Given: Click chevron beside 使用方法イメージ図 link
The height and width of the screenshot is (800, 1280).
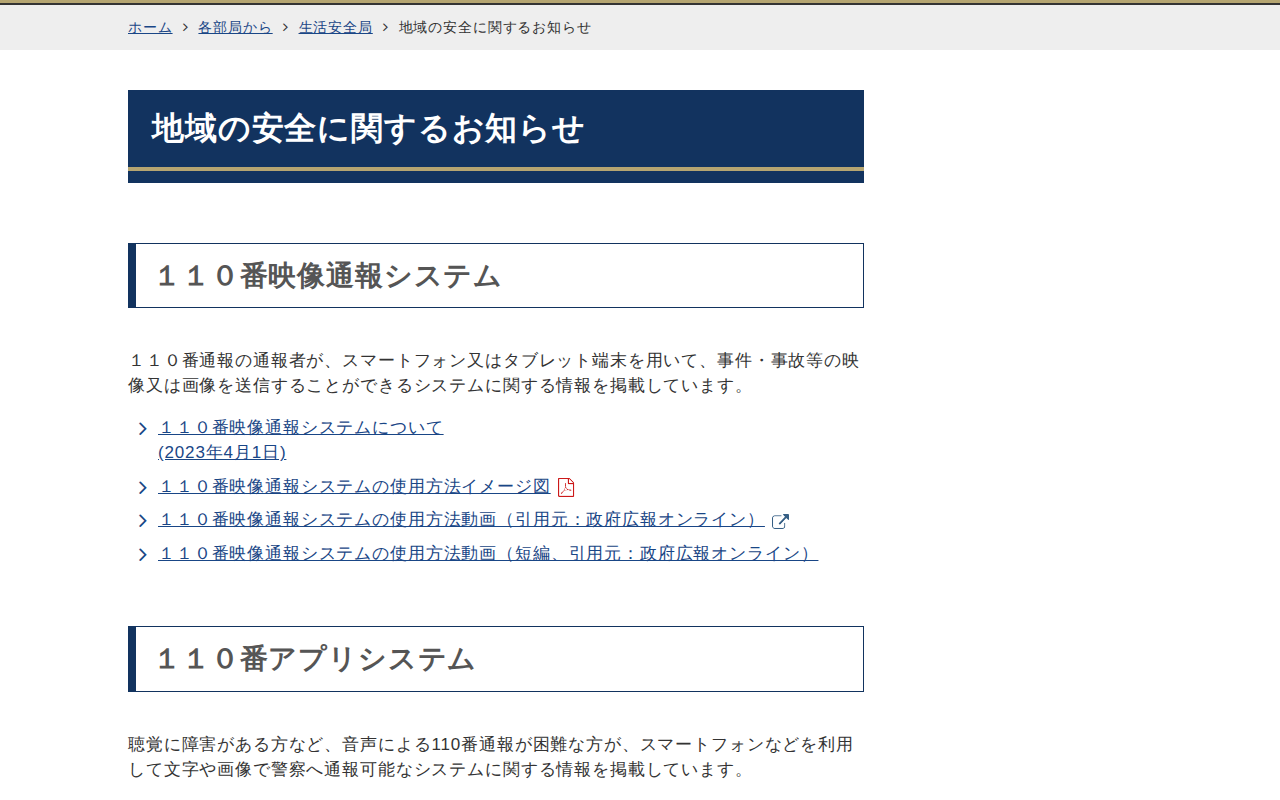Looking at the screenshot, I should 143,488.
